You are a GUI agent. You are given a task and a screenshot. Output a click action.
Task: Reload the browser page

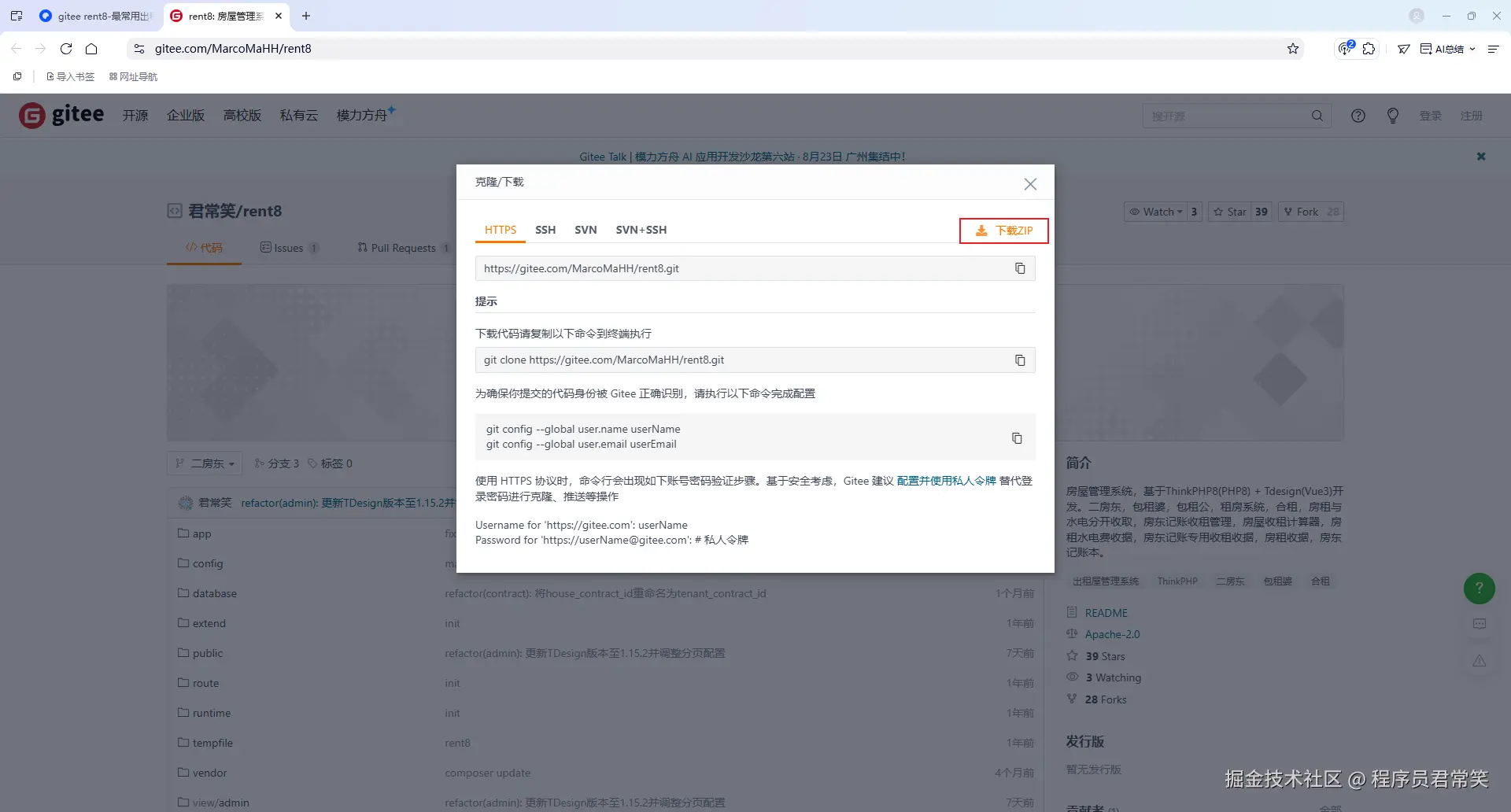tap(66, 49)
